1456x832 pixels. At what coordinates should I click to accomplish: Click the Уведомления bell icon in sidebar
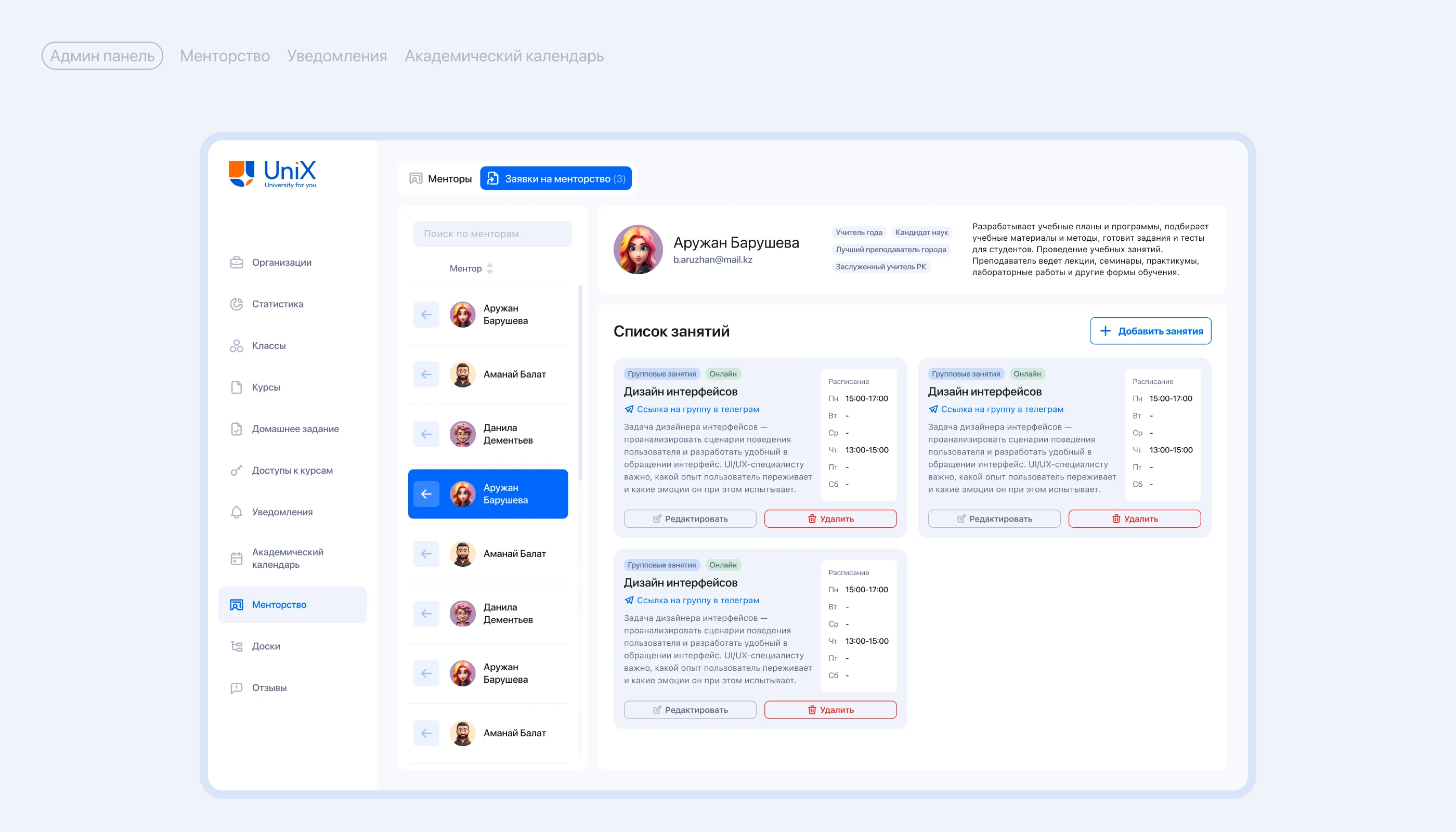[236, 512]
